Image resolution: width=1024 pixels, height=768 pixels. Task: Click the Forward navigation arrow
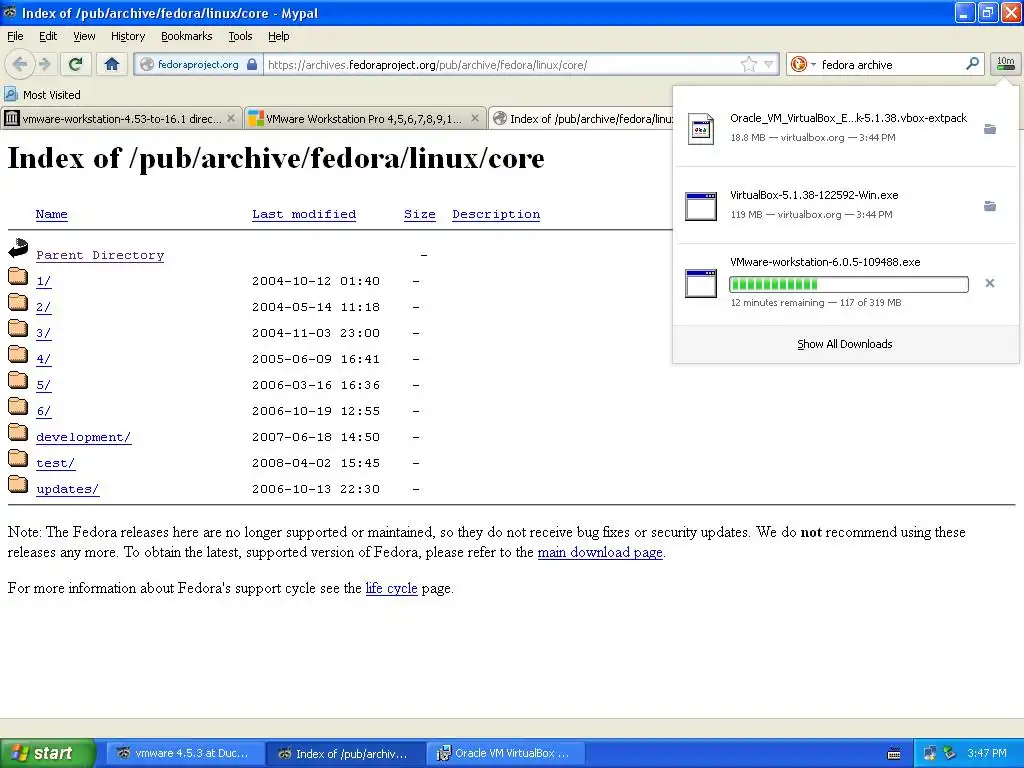[44, 64]
